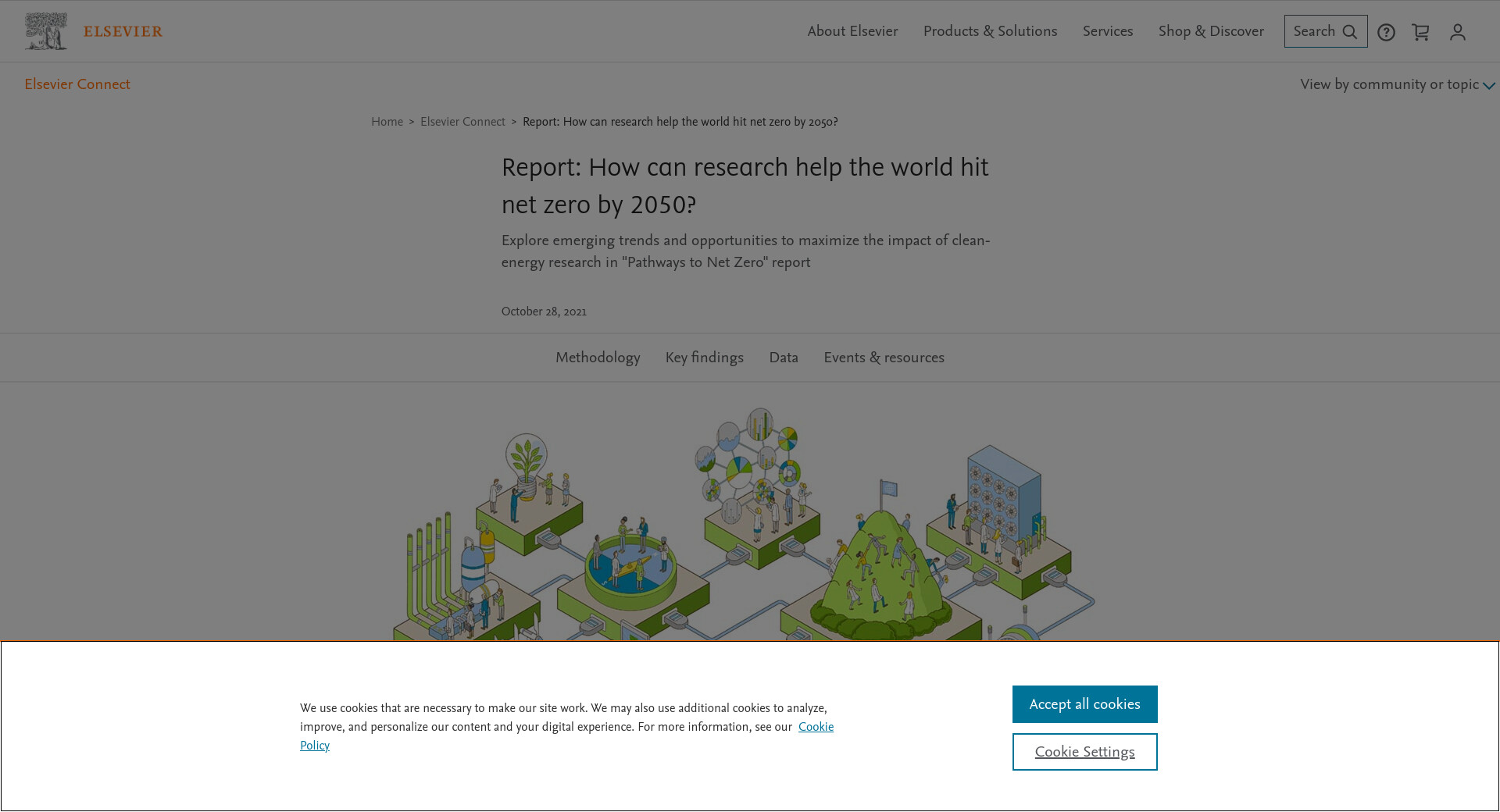
Task: Jump to the Key findings section
Action: 704,358
